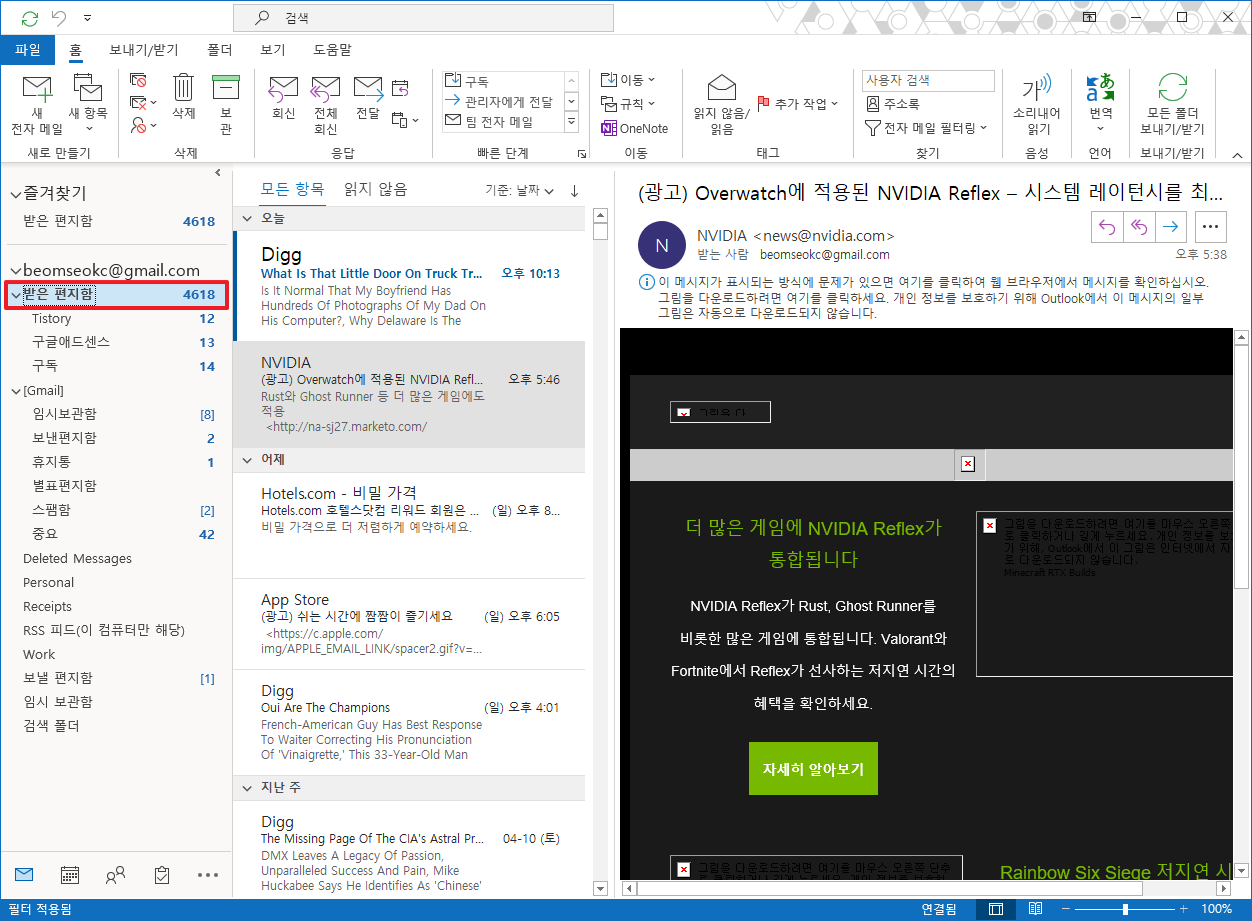Click the meeting reply calendar icon in 응답 group
1252x921 pixels.
(400, 87)
